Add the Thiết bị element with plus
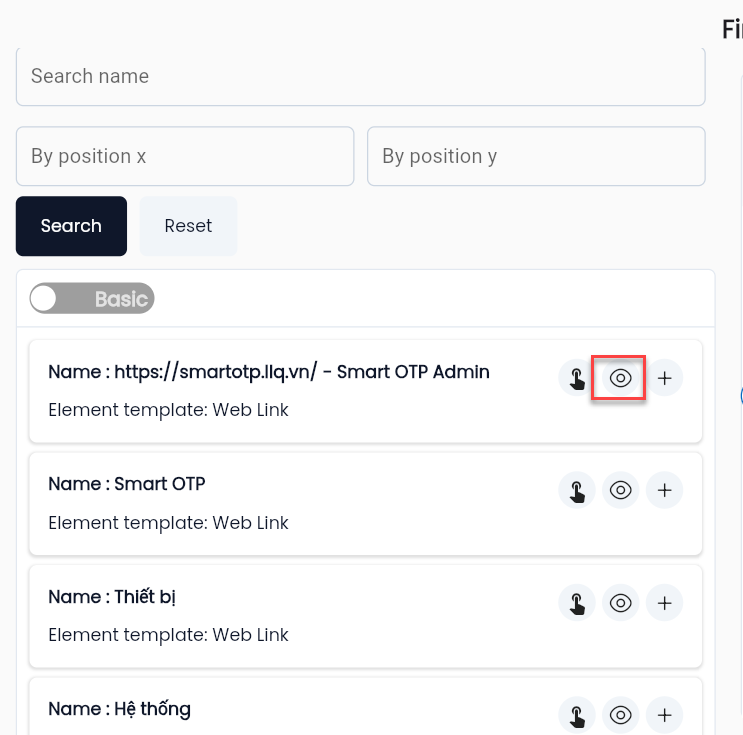 [x=664, y=603]
